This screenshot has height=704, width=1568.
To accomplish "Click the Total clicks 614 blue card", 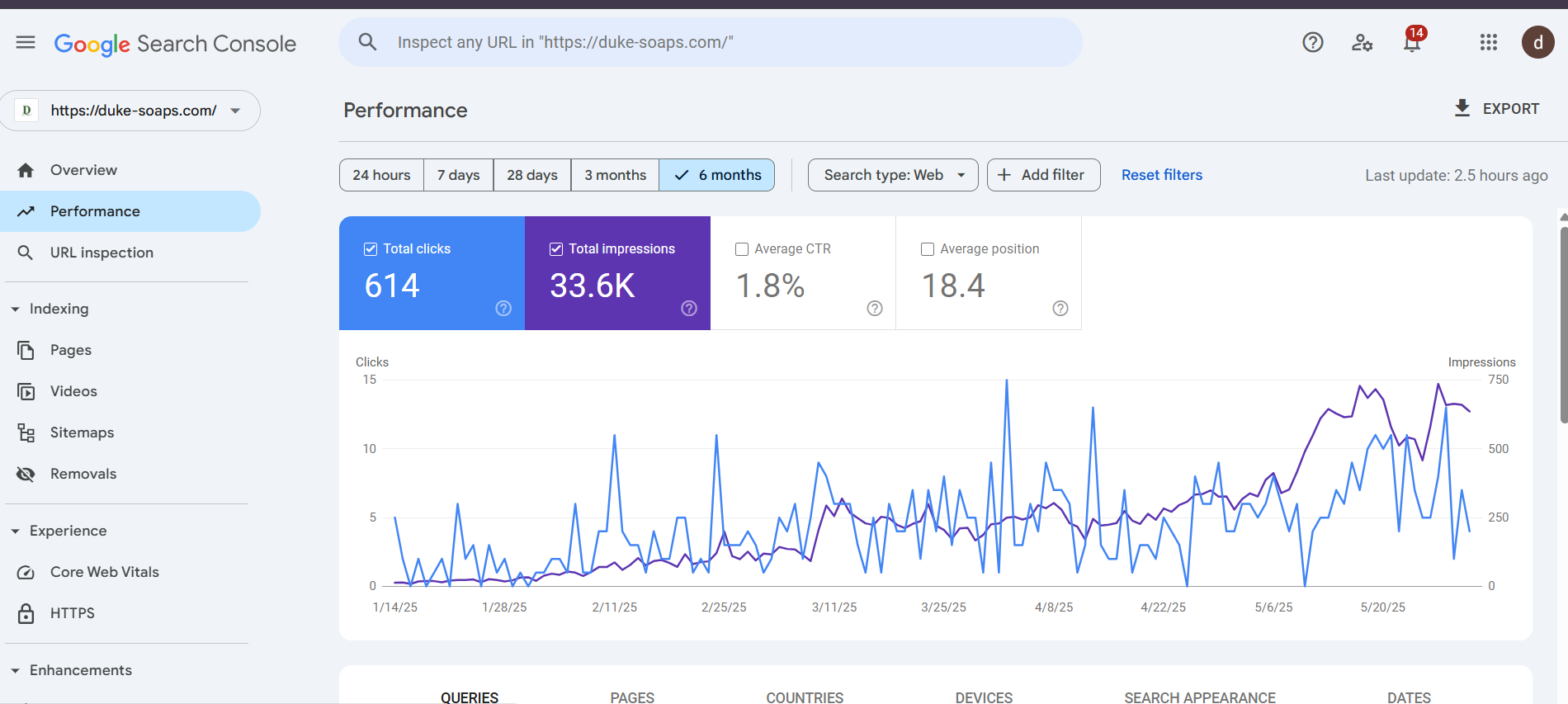I will 432,273.
